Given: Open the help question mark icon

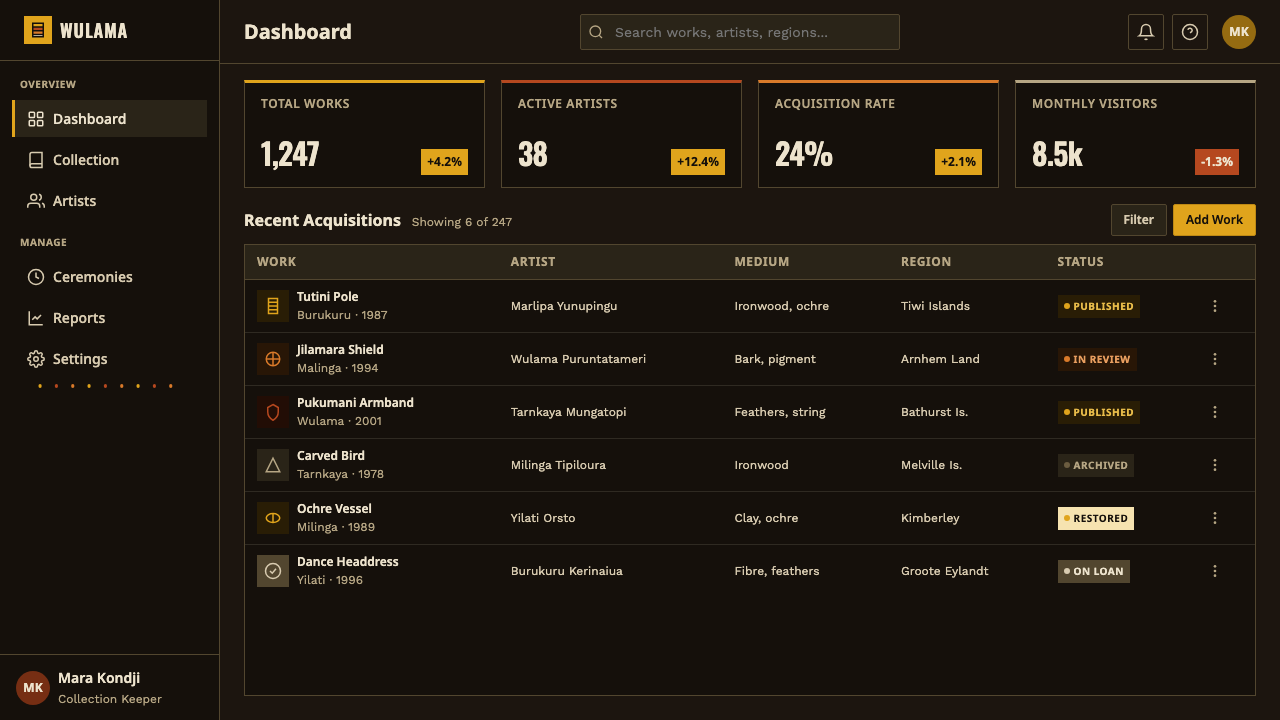Looking at the screenshot, I should point(1190,32).
